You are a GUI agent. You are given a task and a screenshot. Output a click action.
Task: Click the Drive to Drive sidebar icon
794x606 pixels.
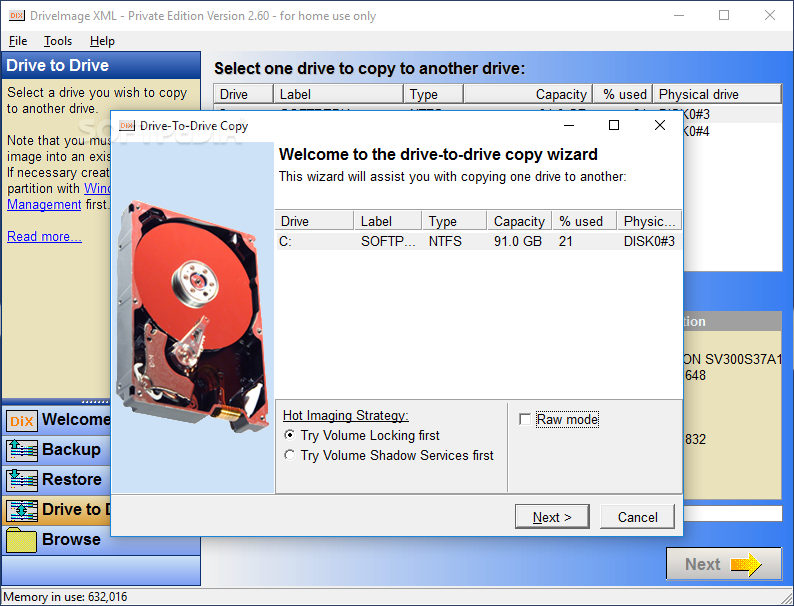point(22,510)
